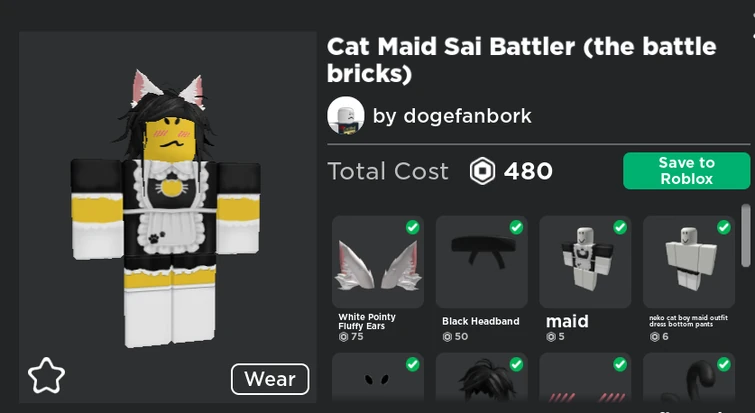Image resolution: width=755 pixels, height=413 pixels.
Task: Uncheck the White Pointy Fluffy Ears item
Action: pos(413,227)
